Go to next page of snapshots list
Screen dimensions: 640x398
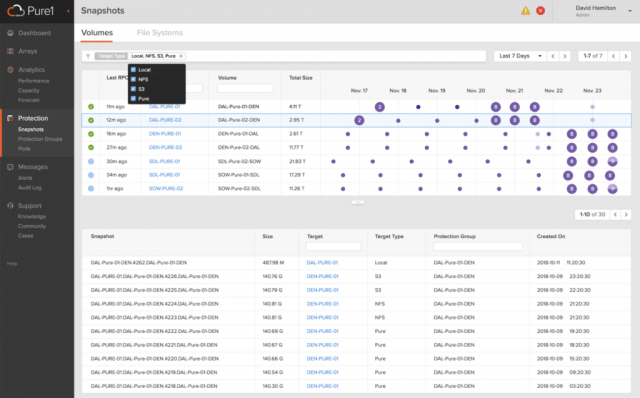pos(626,214)
